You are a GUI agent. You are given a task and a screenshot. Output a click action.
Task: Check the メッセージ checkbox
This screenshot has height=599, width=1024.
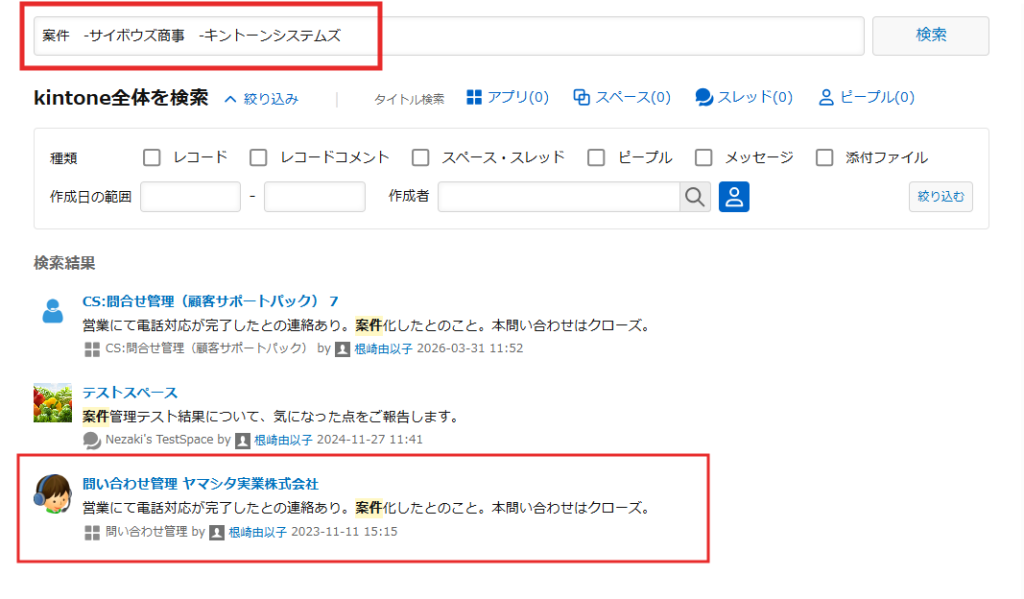coord(703,157)
